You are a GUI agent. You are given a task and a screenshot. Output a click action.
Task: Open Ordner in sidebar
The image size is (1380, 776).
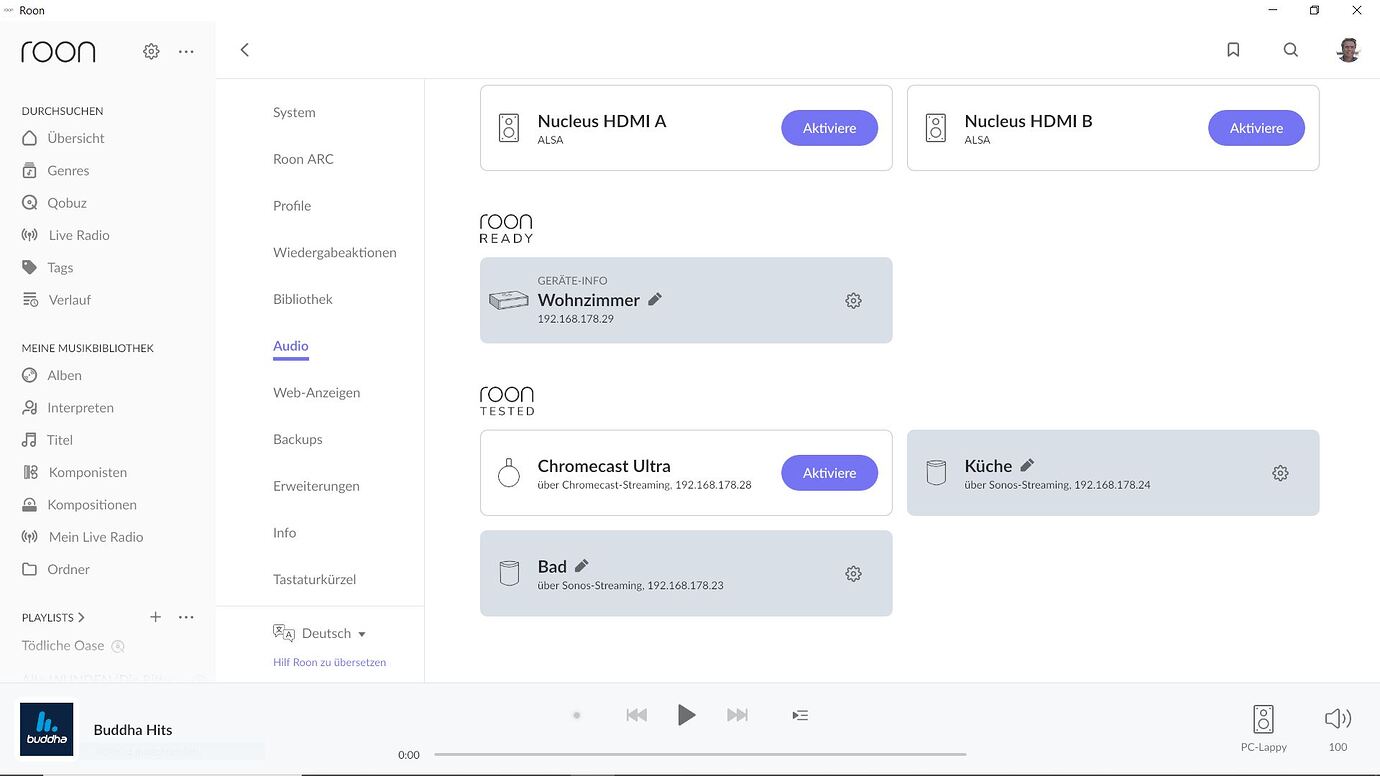tap(56, 569)
